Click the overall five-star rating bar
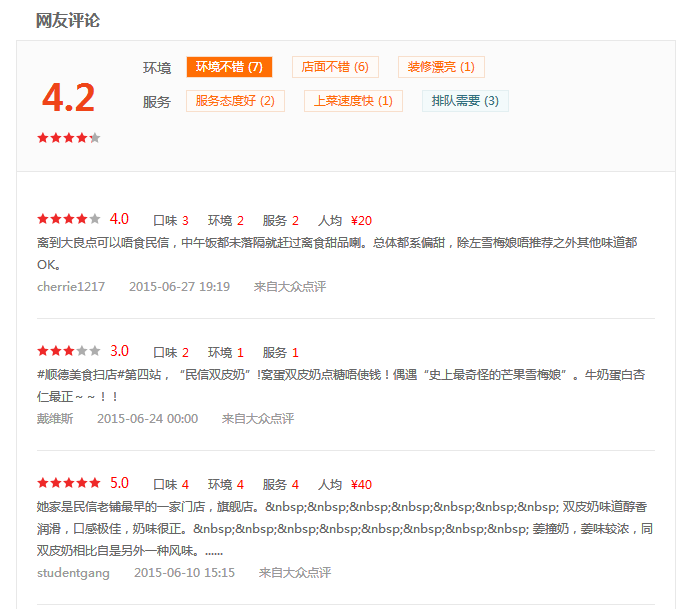Screen dimensions: 689x609 (69, 138)
